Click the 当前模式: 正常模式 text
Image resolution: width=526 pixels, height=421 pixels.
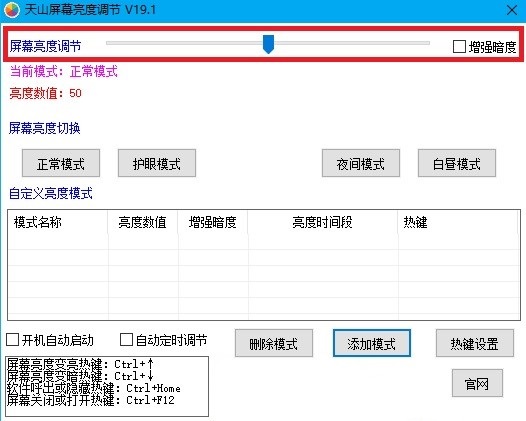pyautogui.click(x=64, y=71)
